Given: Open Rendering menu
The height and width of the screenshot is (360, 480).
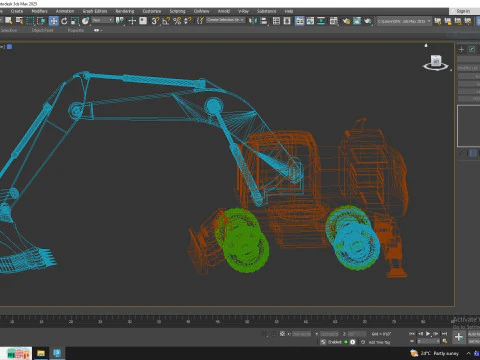Looking at the screenshot, I should (x=125, y=11).
